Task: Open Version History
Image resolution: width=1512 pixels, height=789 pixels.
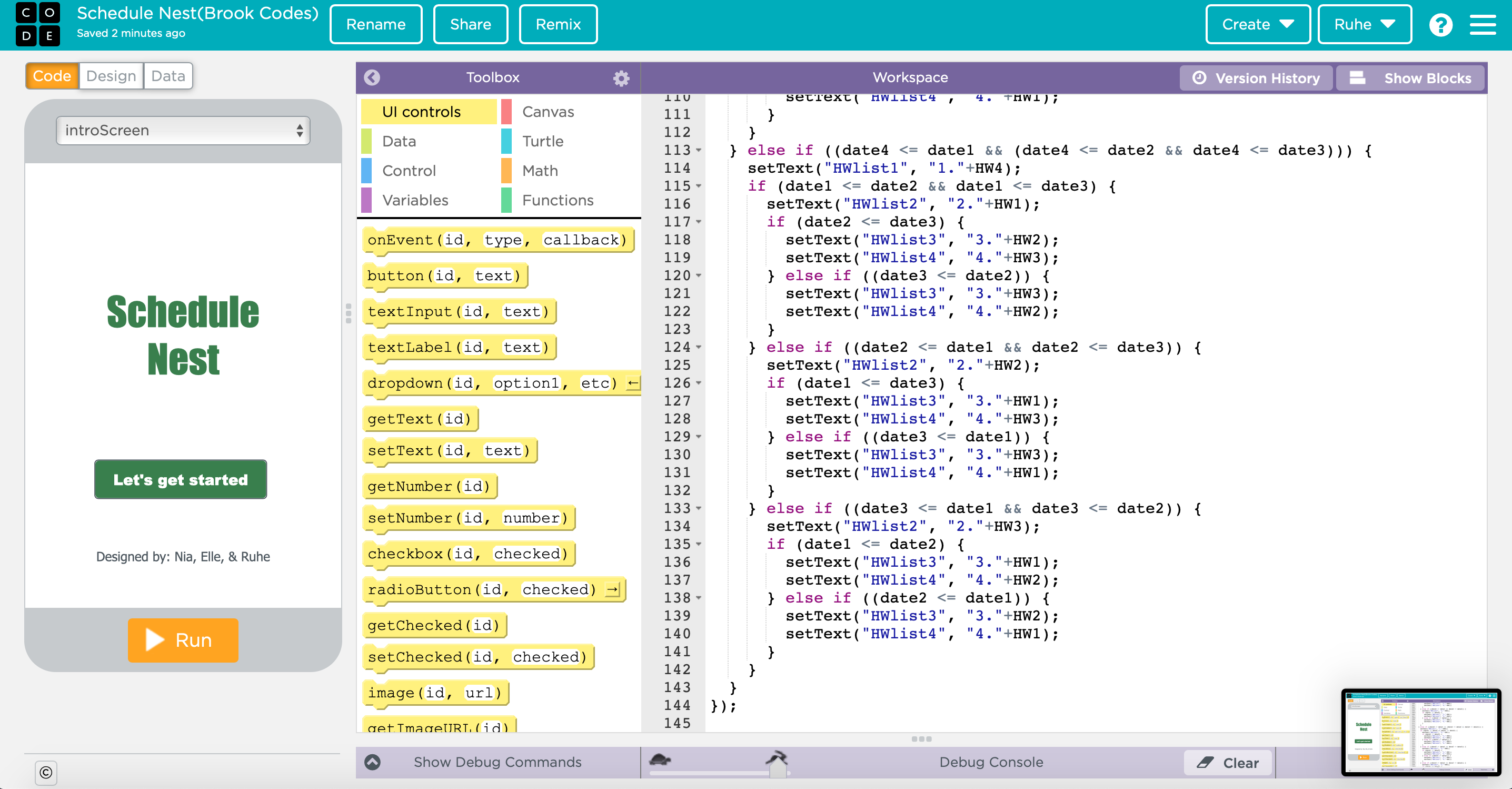Action: coord(1257,78)
